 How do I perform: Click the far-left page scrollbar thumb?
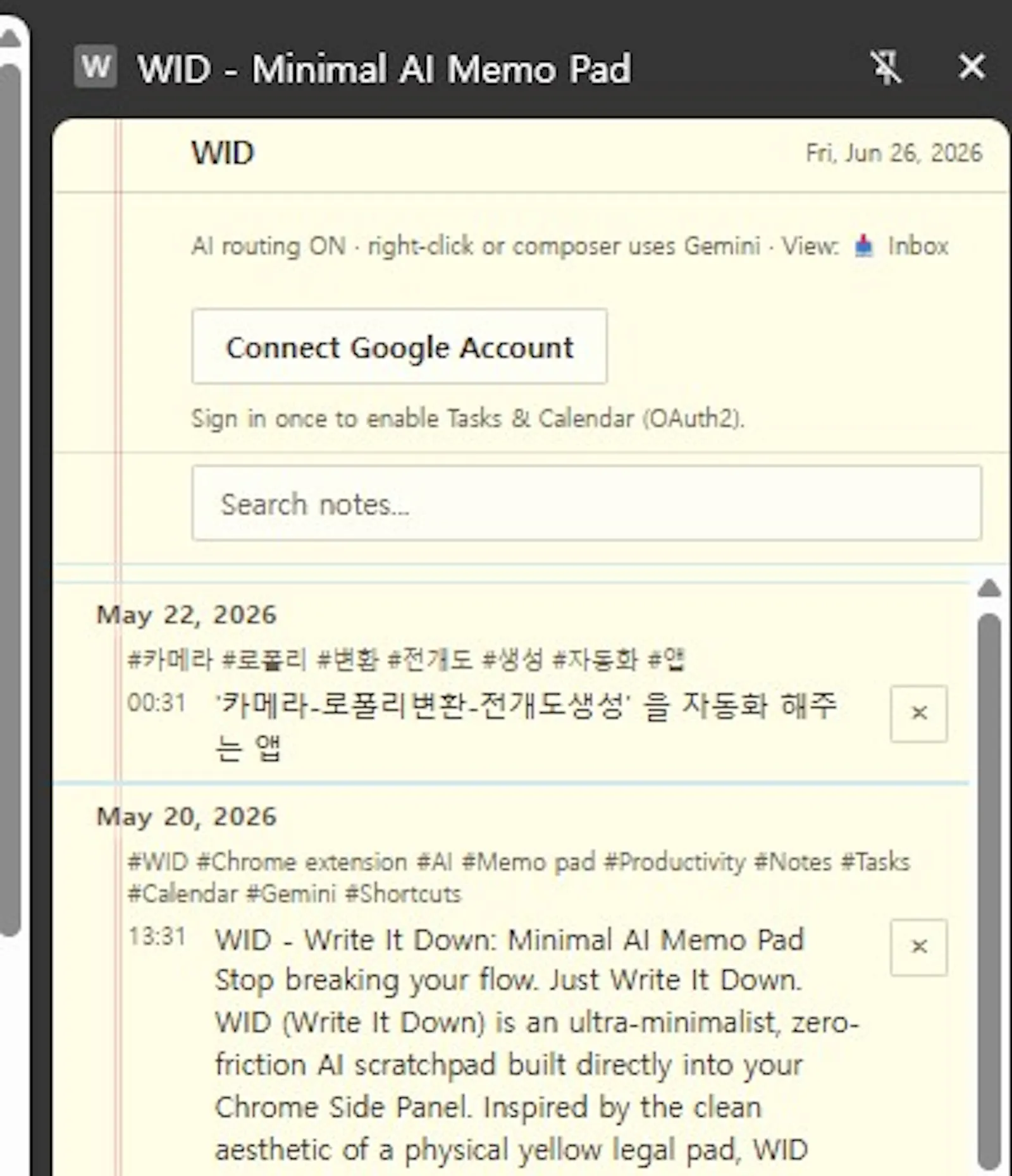10,499
